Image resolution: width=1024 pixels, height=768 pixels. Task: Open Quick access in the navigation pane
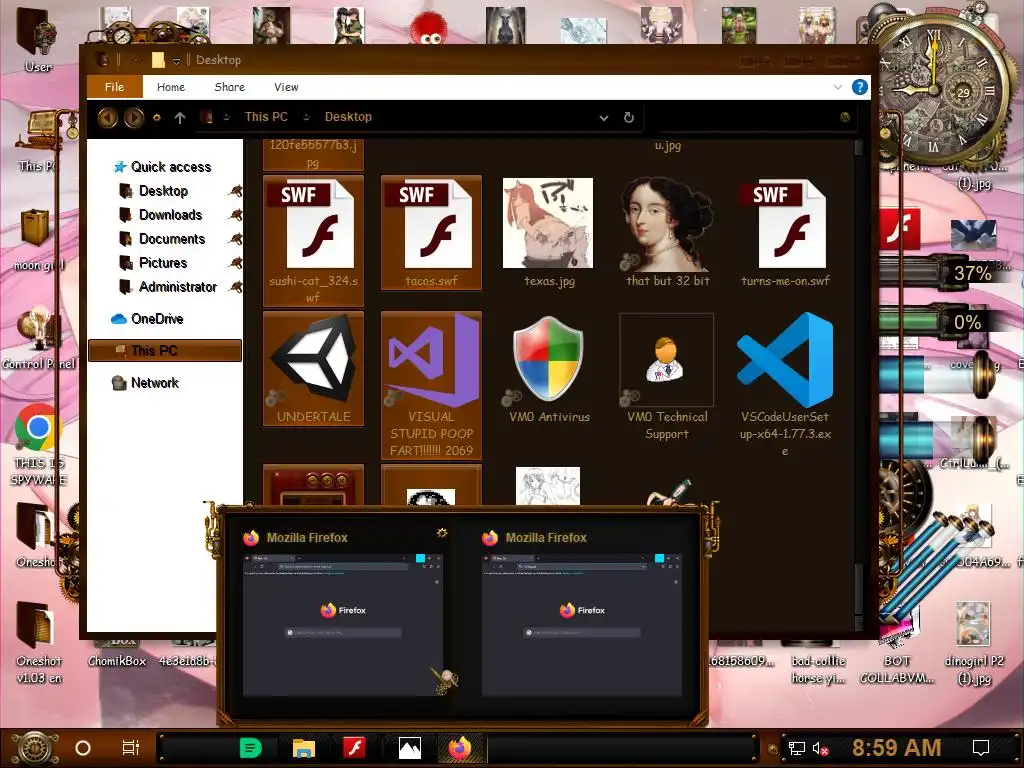170,167
